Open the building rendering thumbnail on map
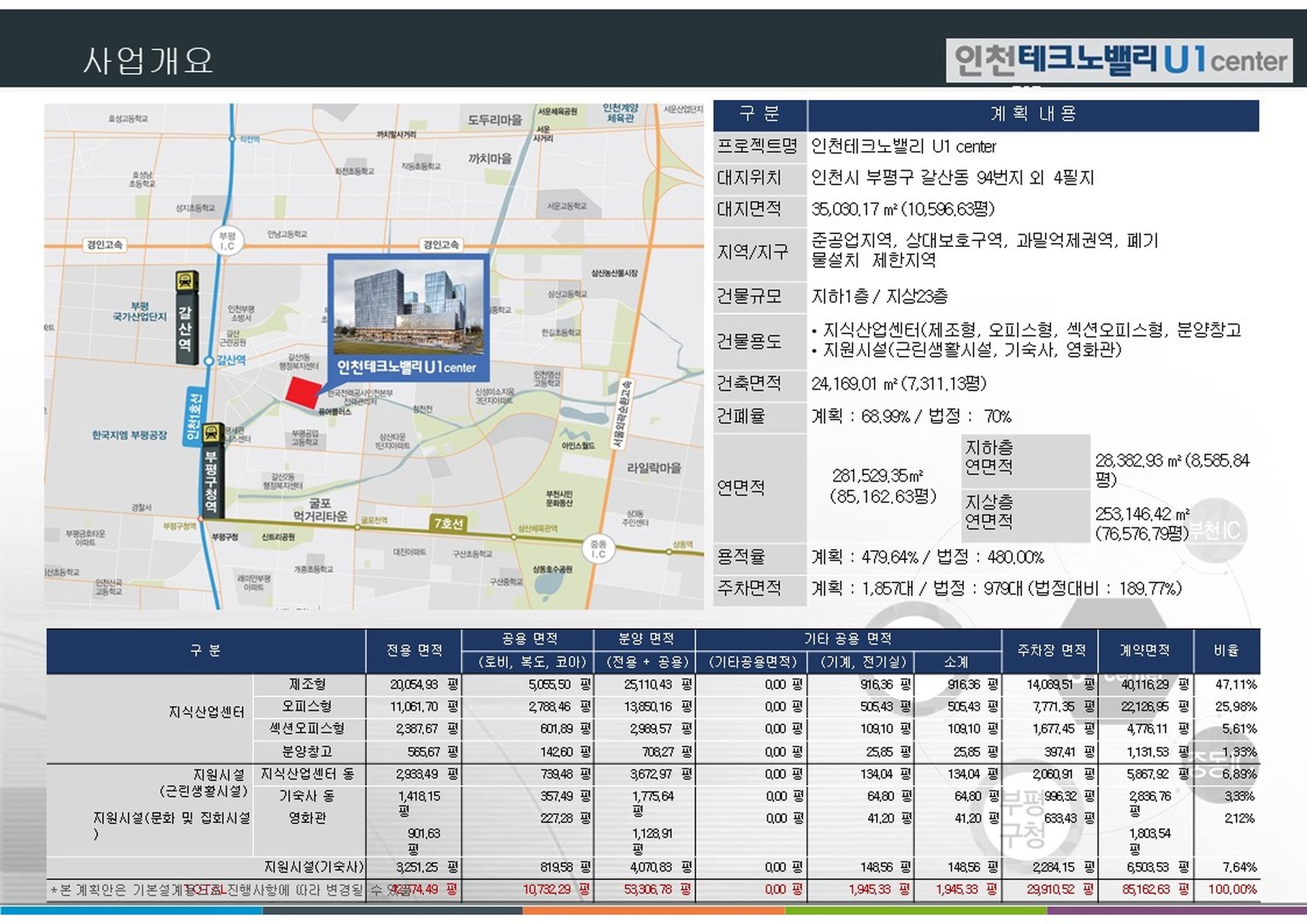Viewport: 1307px width, 924px height. [x=408, y=307]
